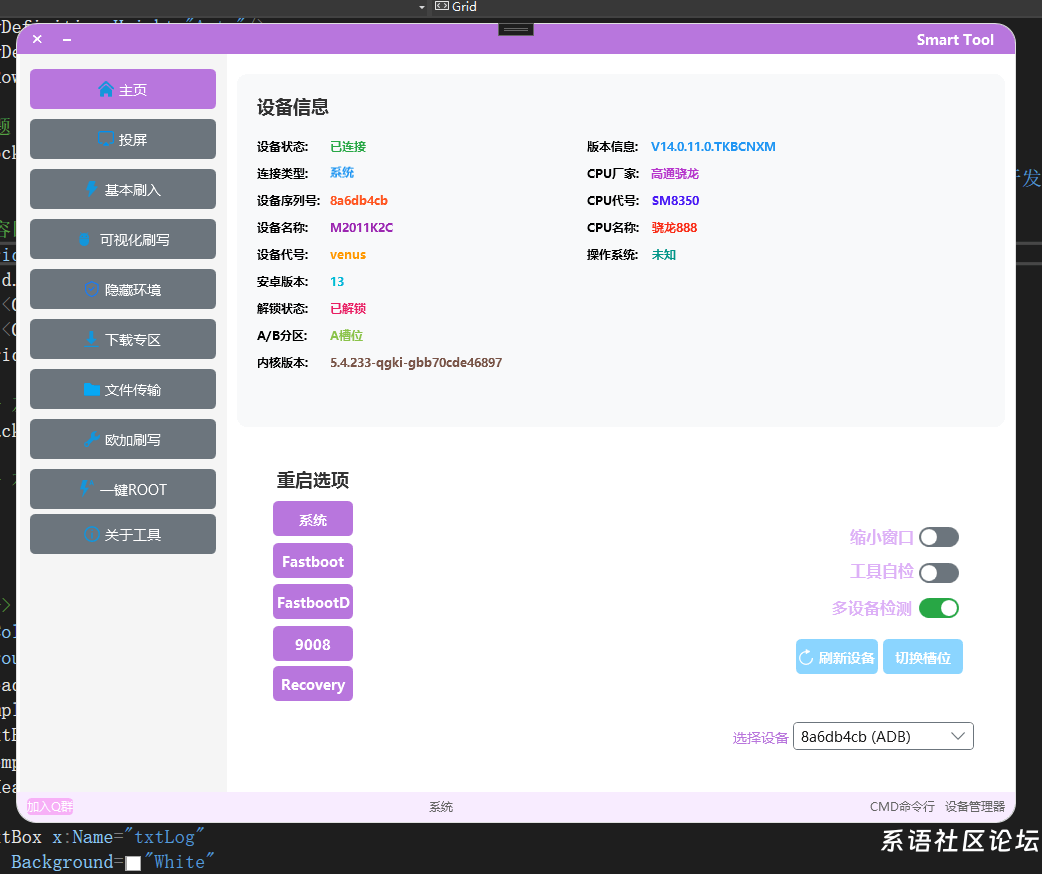This screenshot has width=1042, height=874.
Task: Enable the 缩小窗口 toggle
Action: pos(938,537)
